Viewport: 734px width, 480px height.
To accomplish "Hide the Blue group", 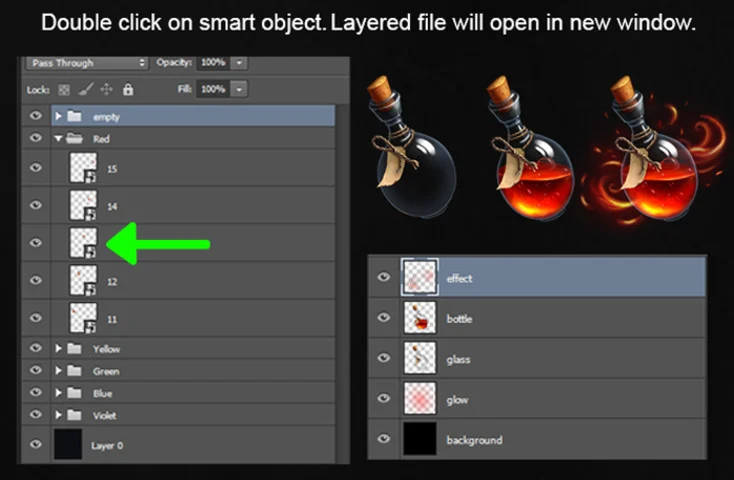I will click(x=36, y=392).
